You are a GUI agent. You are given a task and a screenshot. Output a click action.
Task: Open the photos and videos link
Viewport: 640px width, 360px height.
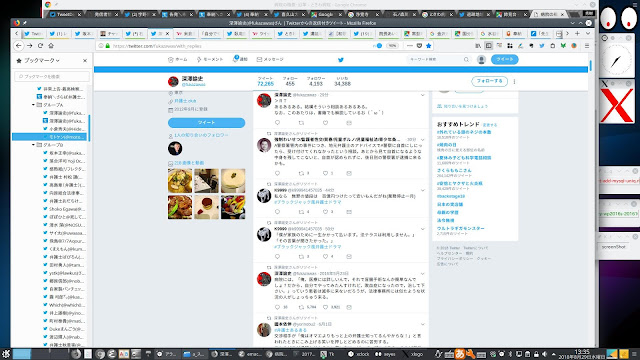[189, 163]
